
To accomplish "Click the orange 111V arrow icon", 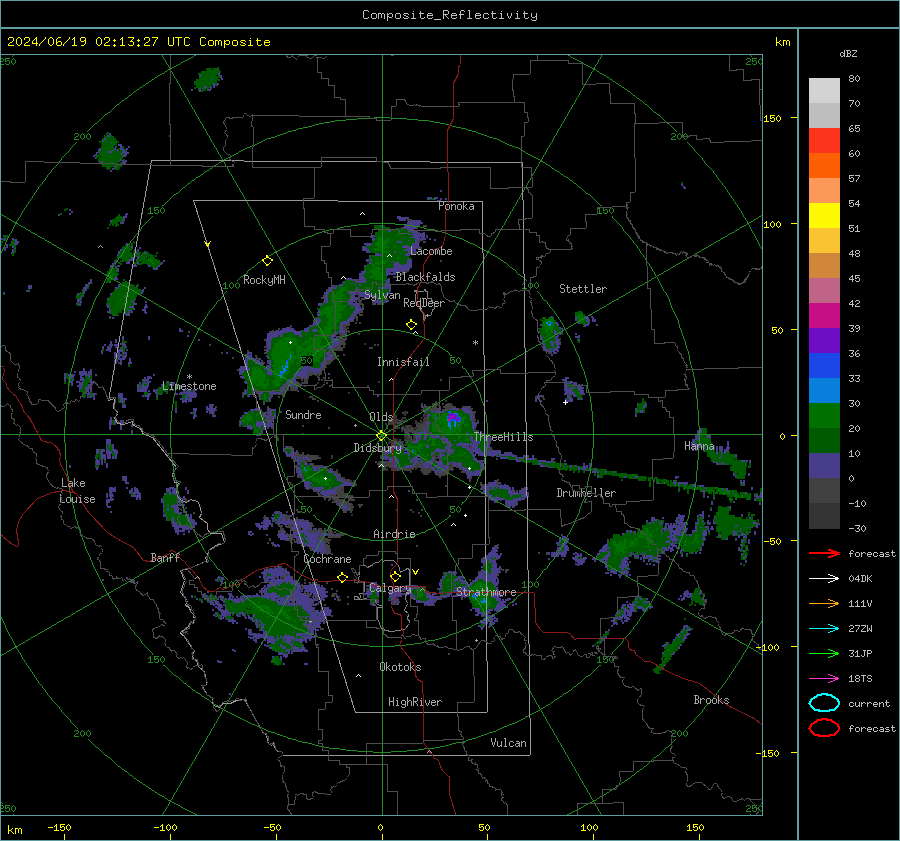I will click(824, 603).
